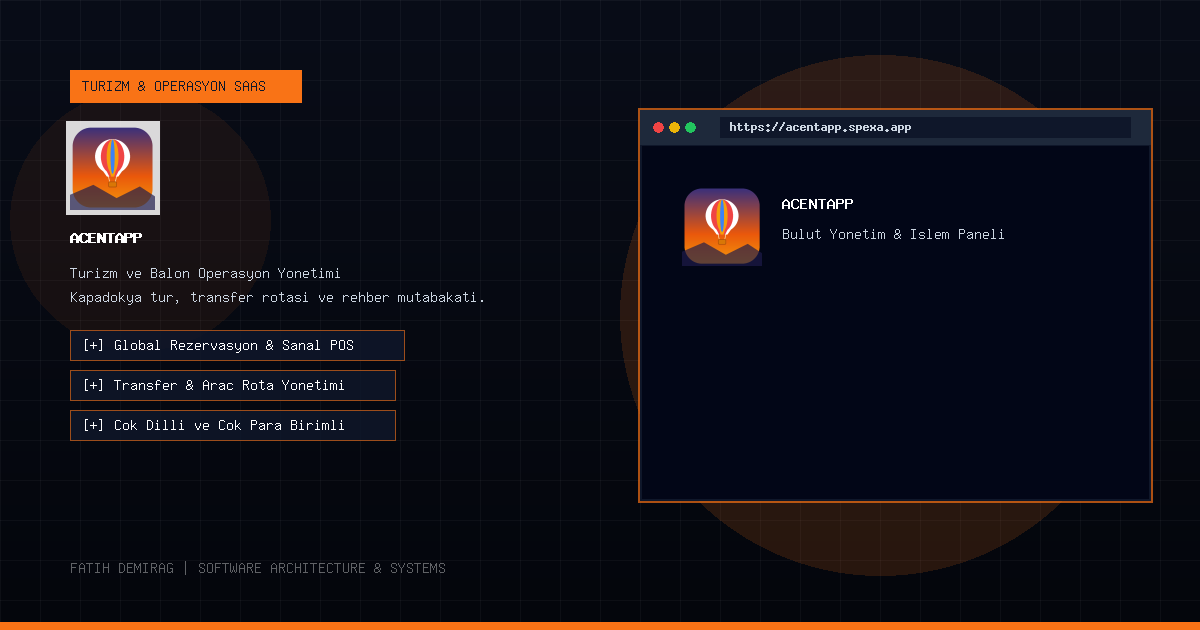Viewport: 1200px width, 630px height.
Task: Click the yellow window dot
Action: [674, 128]
